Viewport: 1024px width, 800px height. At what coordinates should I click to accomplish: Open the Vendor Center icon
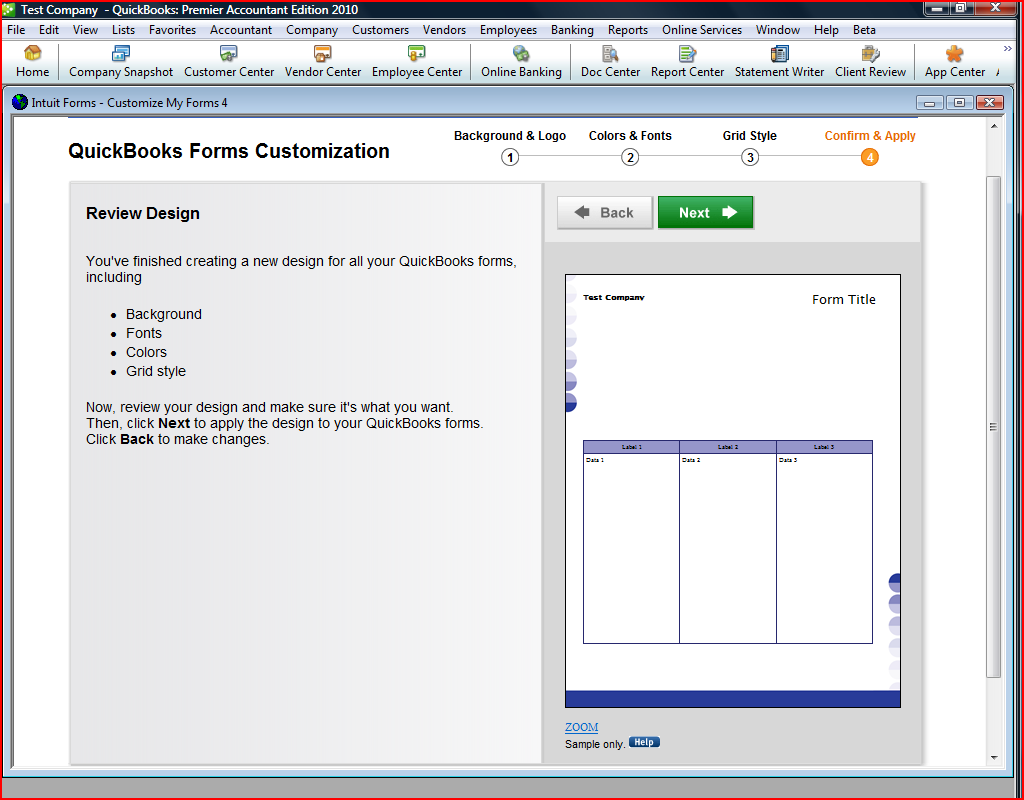(x=323, y=62)
